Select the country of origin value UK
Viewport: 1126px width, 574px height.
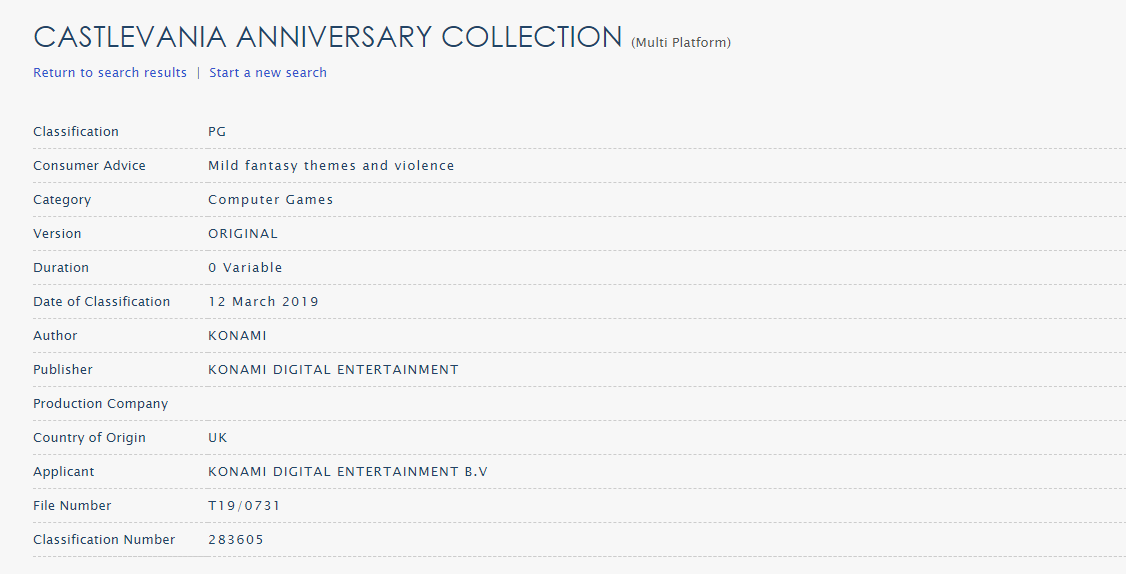(x=218, y=438)
